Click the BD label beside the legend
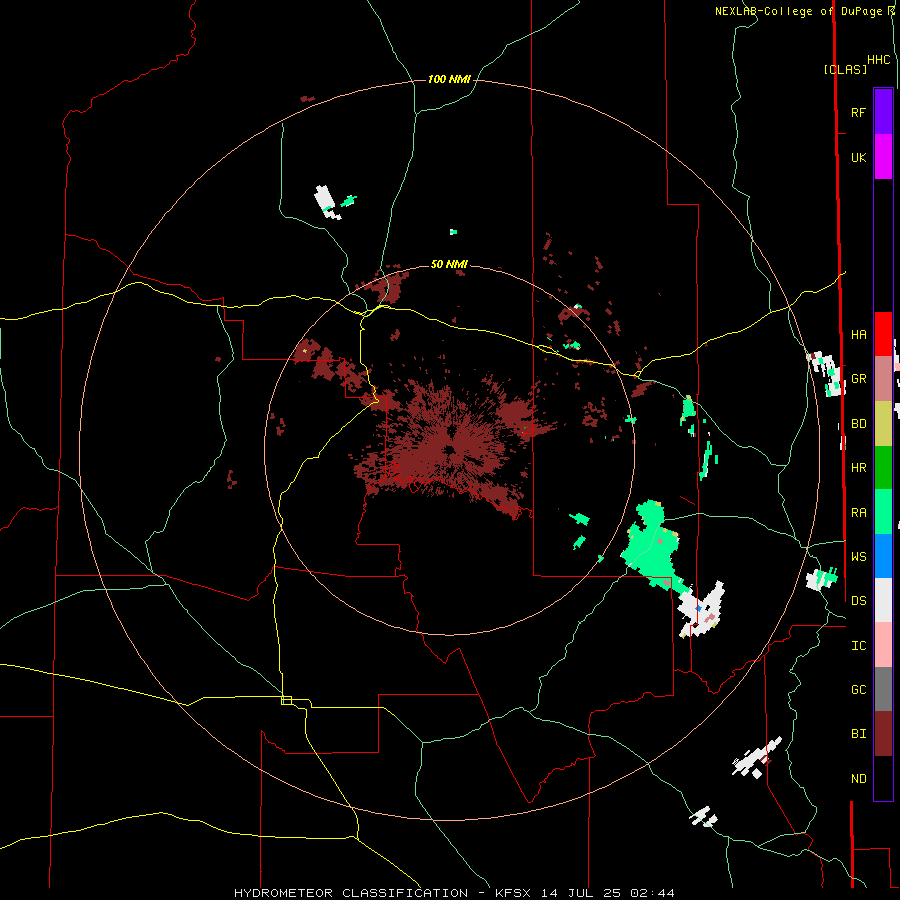Image resolution: width=900 pixels, height=900 pixels. (x=858, y=424)
